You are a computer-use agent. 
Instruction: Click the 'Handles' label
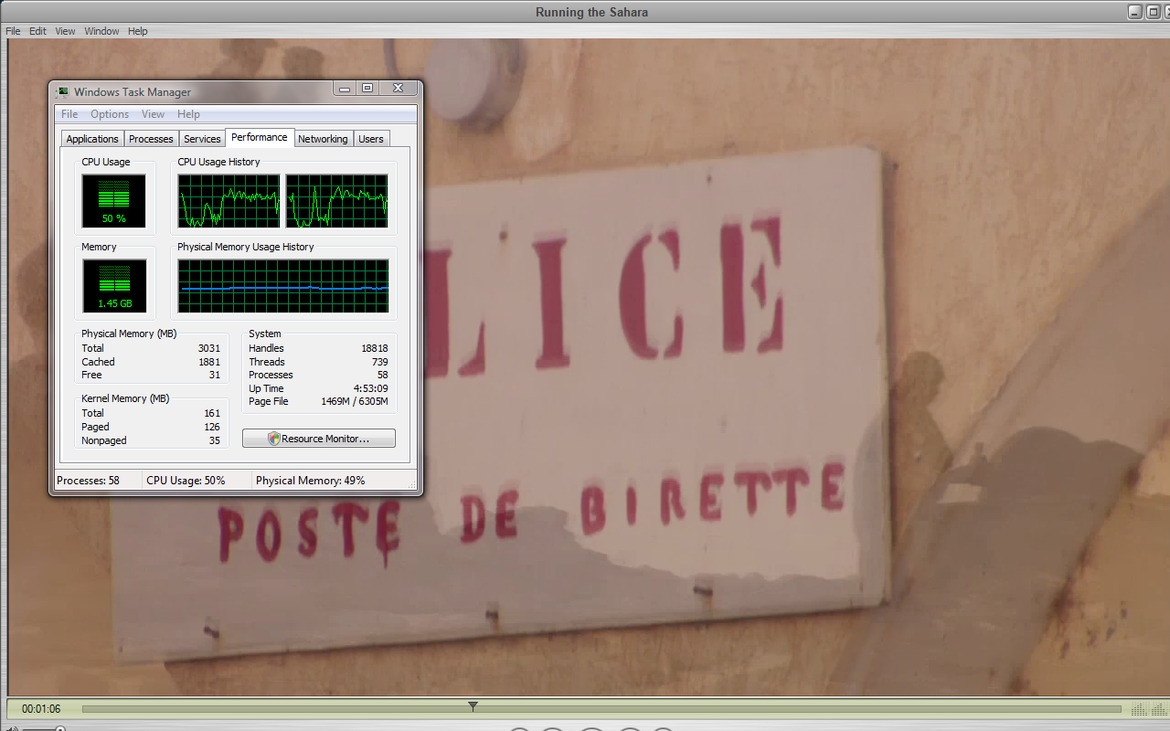[266, 348]
